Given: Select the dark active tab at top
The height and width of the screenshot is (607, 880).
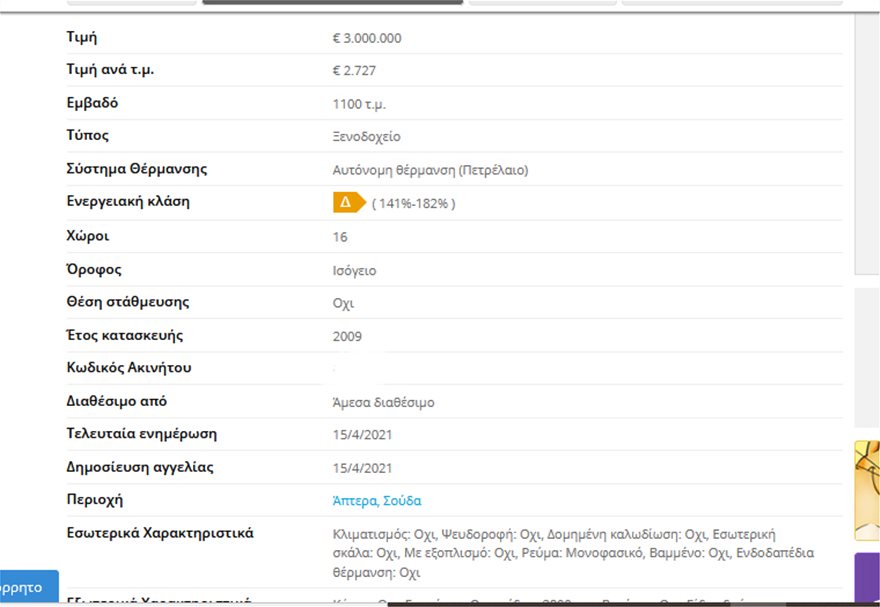Looking at the screenshot, I should click(x=332, y=2).
